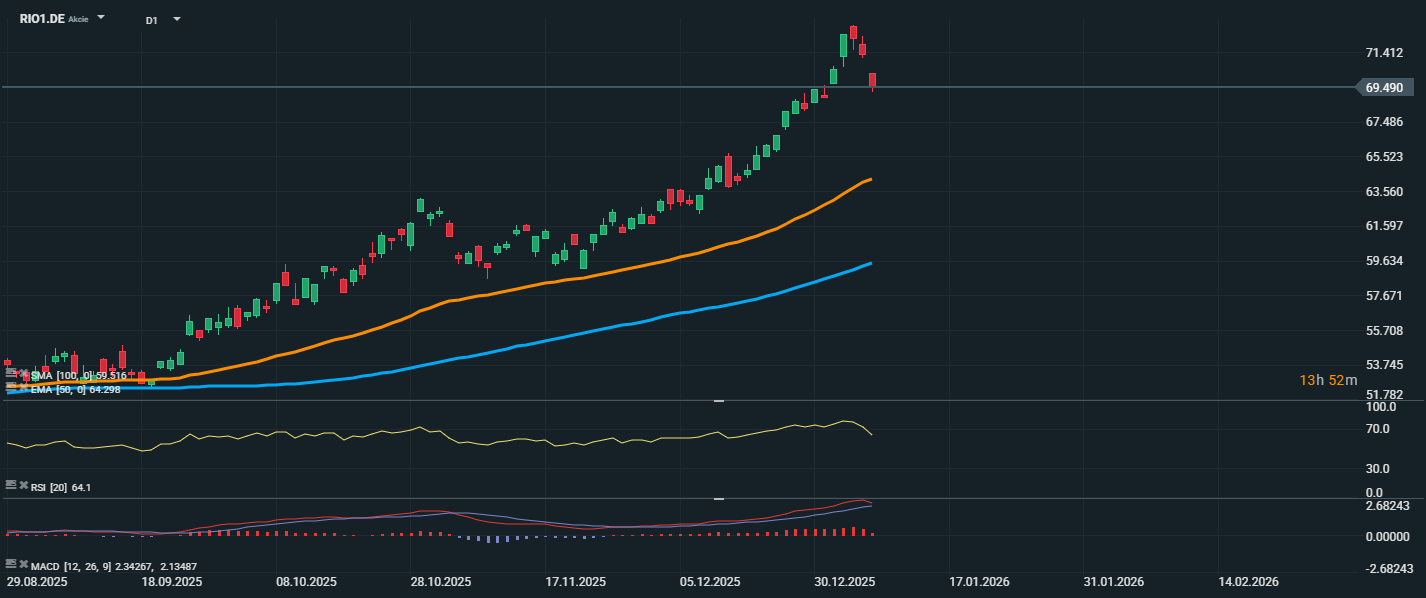Remove the SMA indicator with its X icon
Screen dimensions: 1426x598
coord(23,374)
